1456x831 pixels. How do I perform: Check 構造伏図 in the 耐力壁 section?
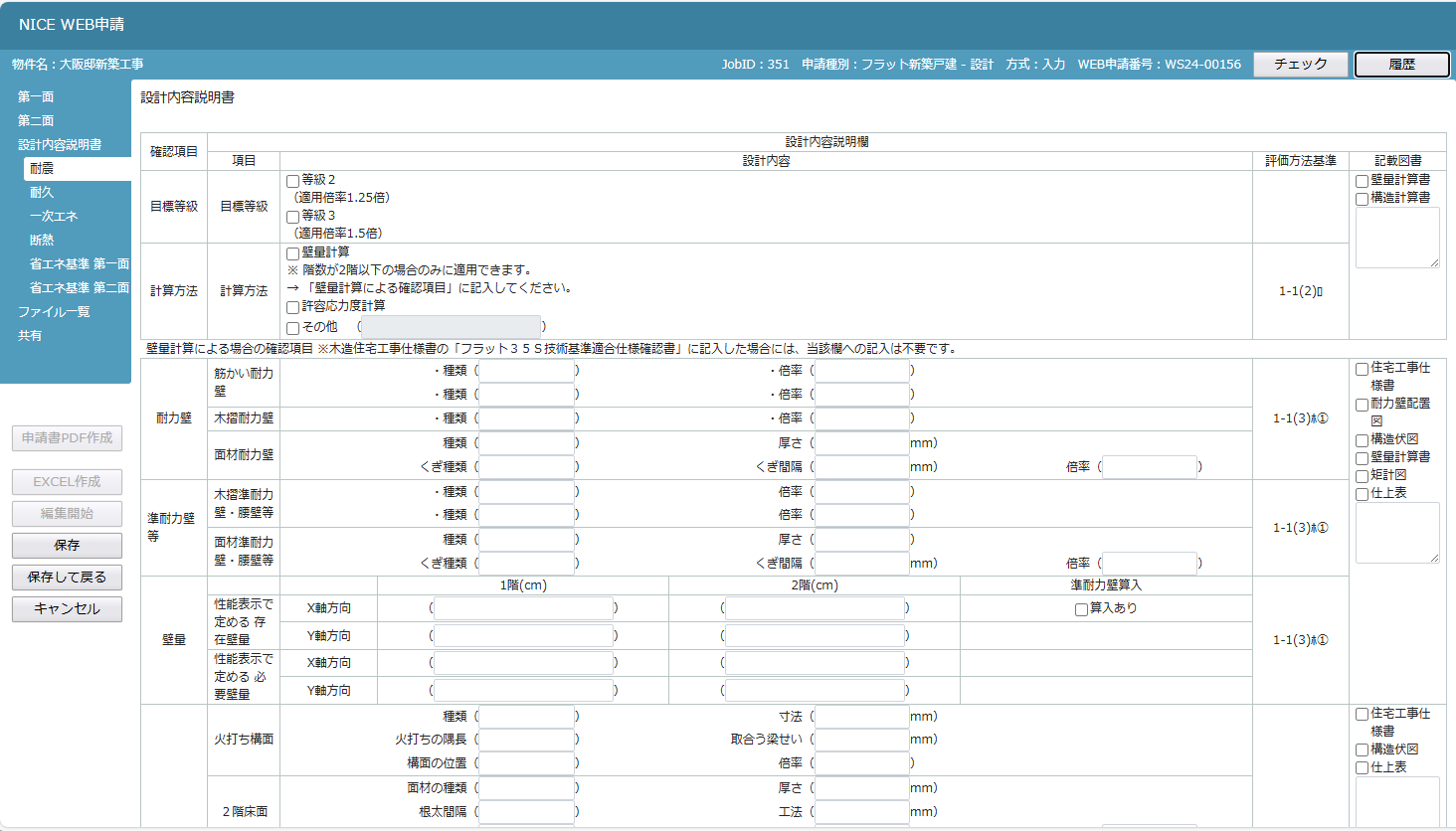(x=1363, y=440)
